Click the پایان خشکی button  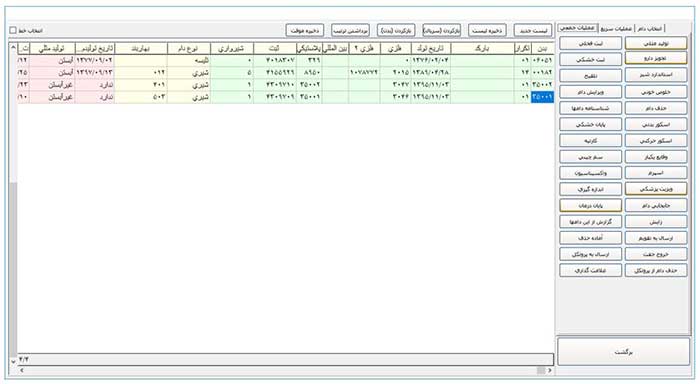[591, 124]
